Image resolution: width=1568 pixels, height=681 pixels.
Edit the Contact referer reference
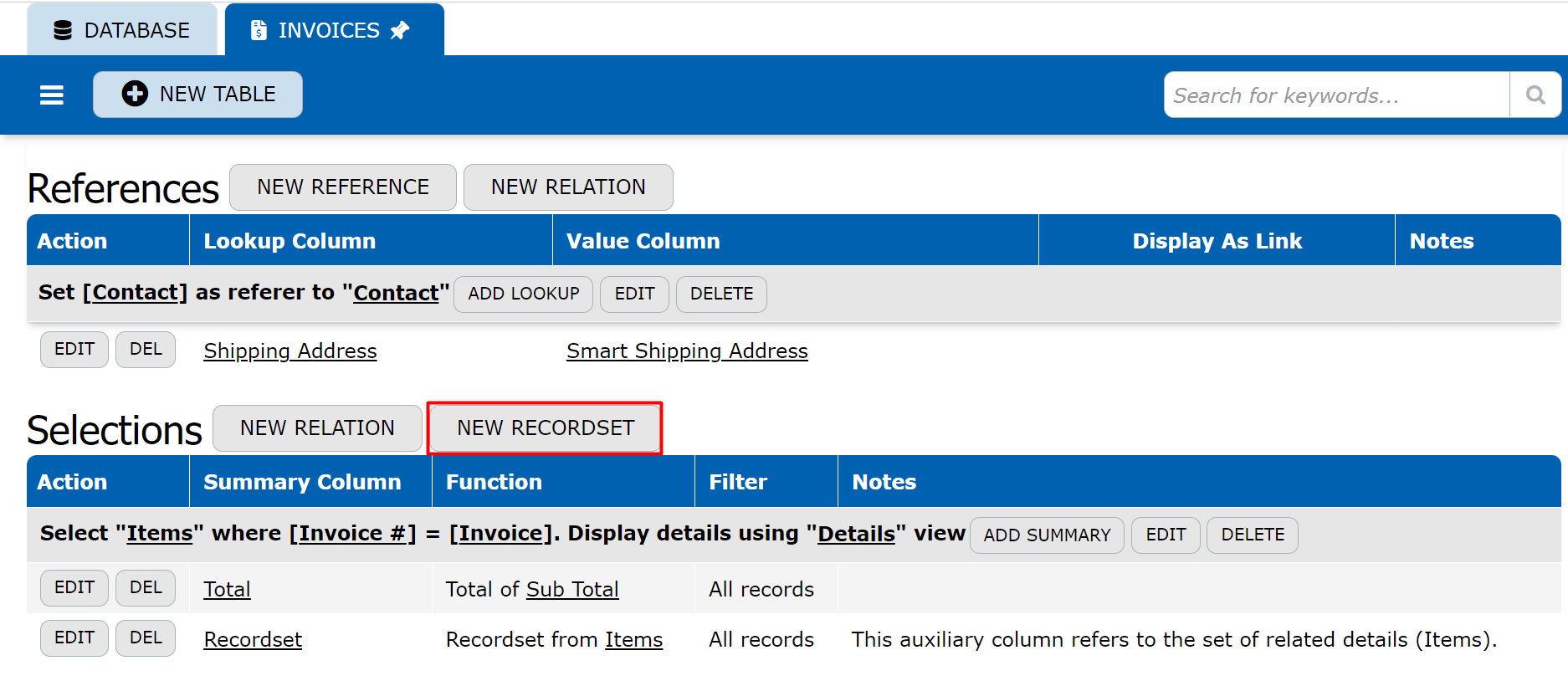(x=635, y=294)
